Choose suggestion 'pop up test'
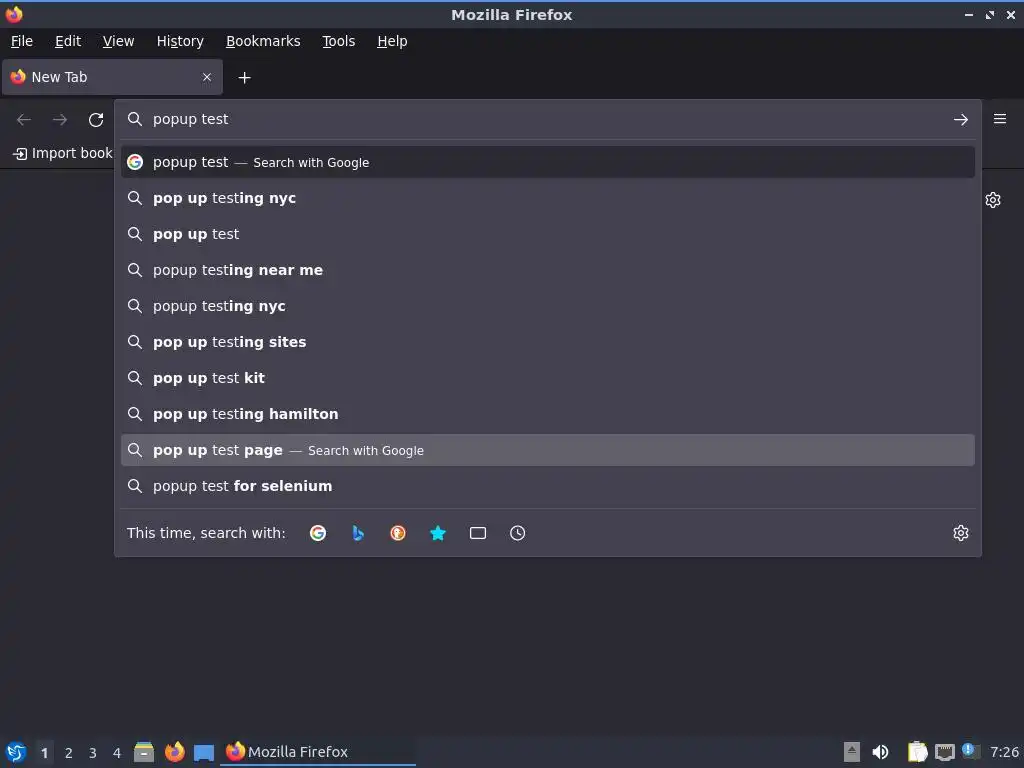1024x768 pixels. 548,234
